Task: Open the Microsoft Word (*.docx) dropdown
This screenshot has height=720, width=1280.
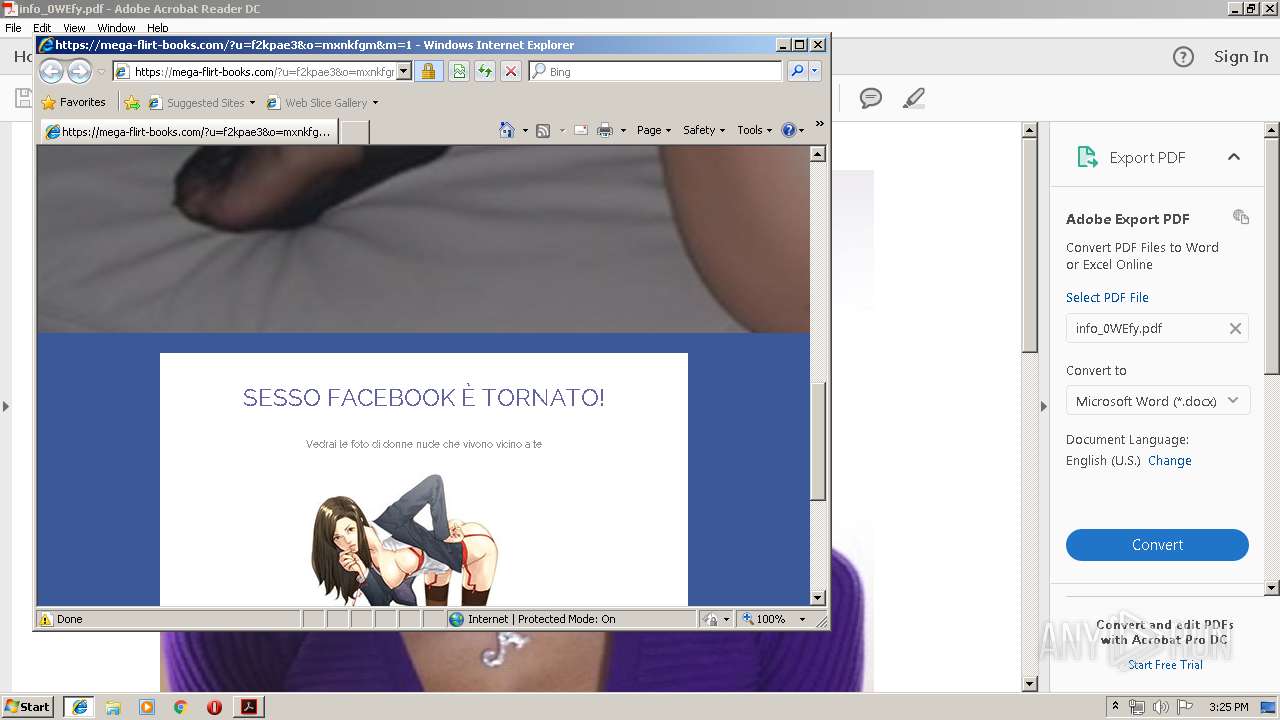Action: click(x=1157, y=401)
